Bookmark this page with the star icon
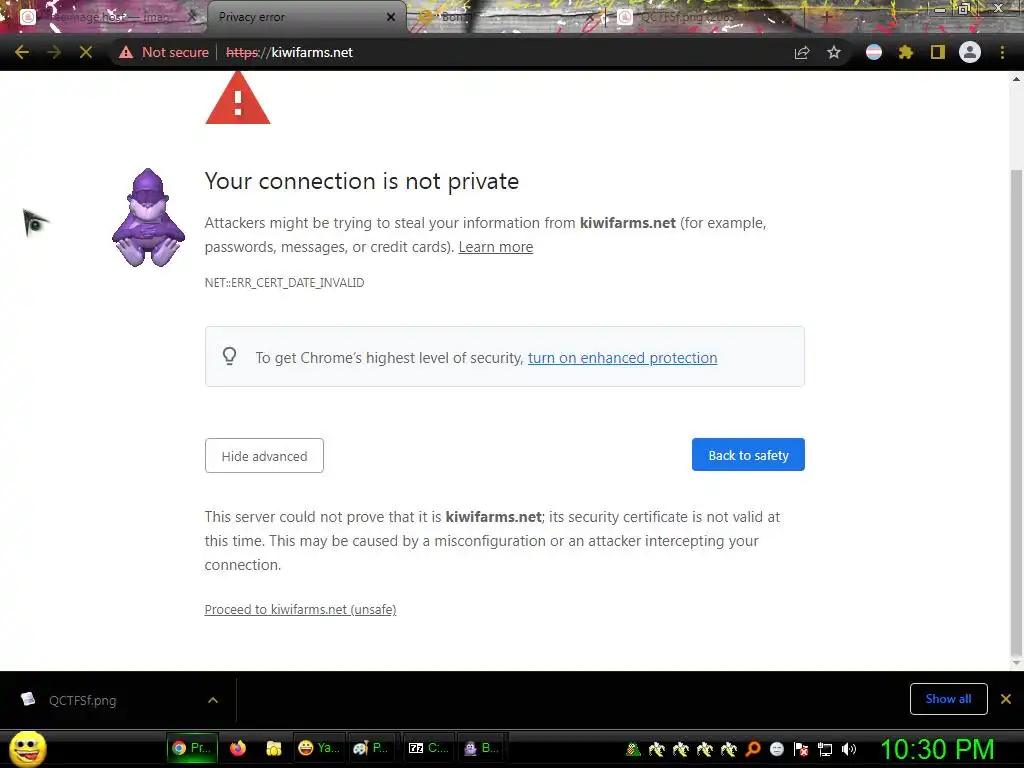 click(834, 52)
